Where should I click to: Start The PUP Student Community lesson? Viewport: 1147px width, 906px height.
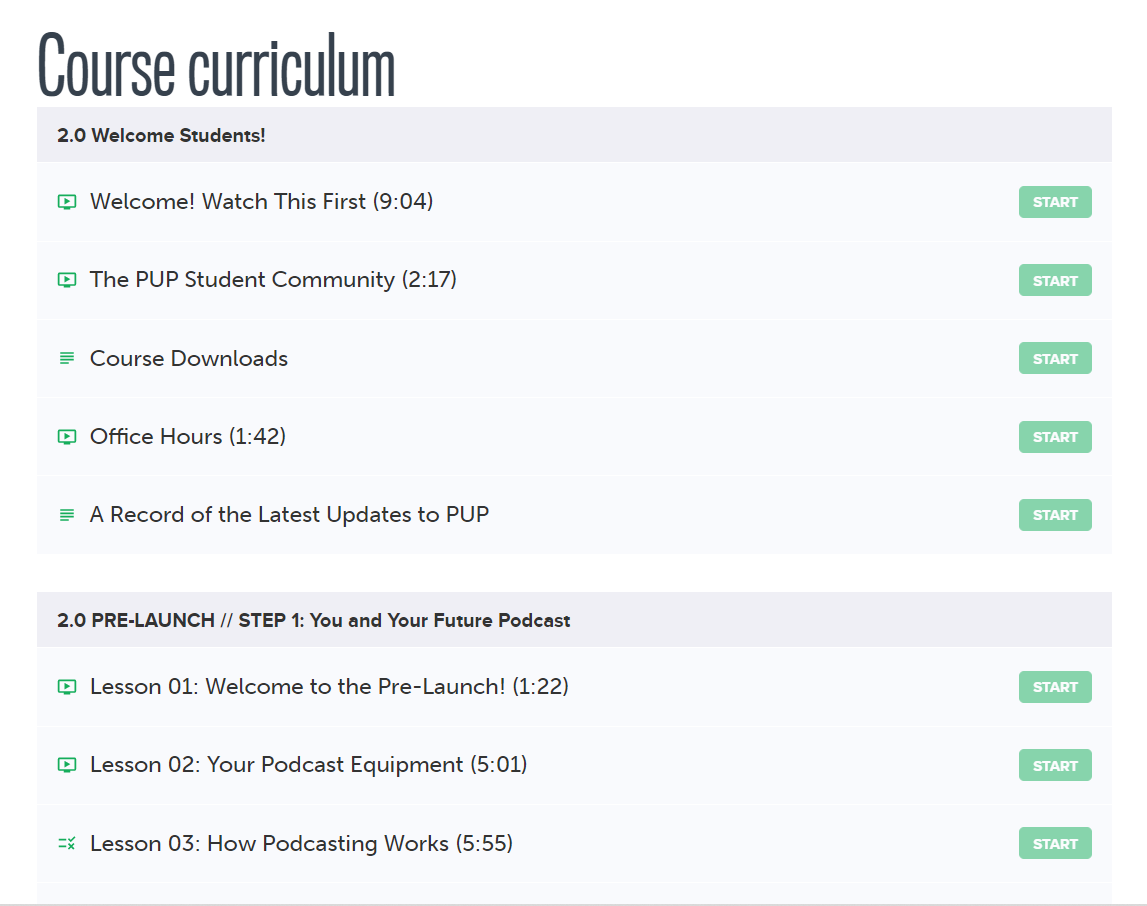(1055, 280)
